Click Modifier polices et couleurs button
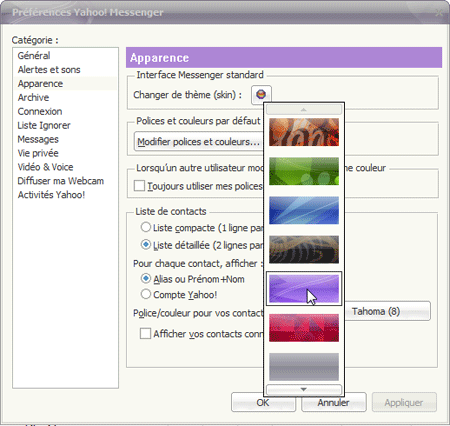The image size is (450, 426). [198, 142]
